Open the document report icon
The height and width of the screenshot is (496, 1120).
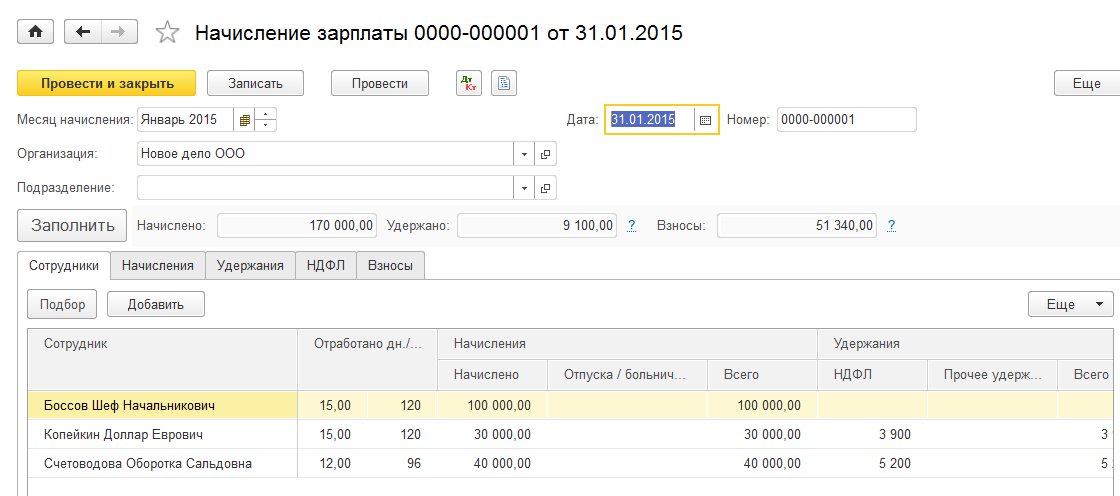504,83
